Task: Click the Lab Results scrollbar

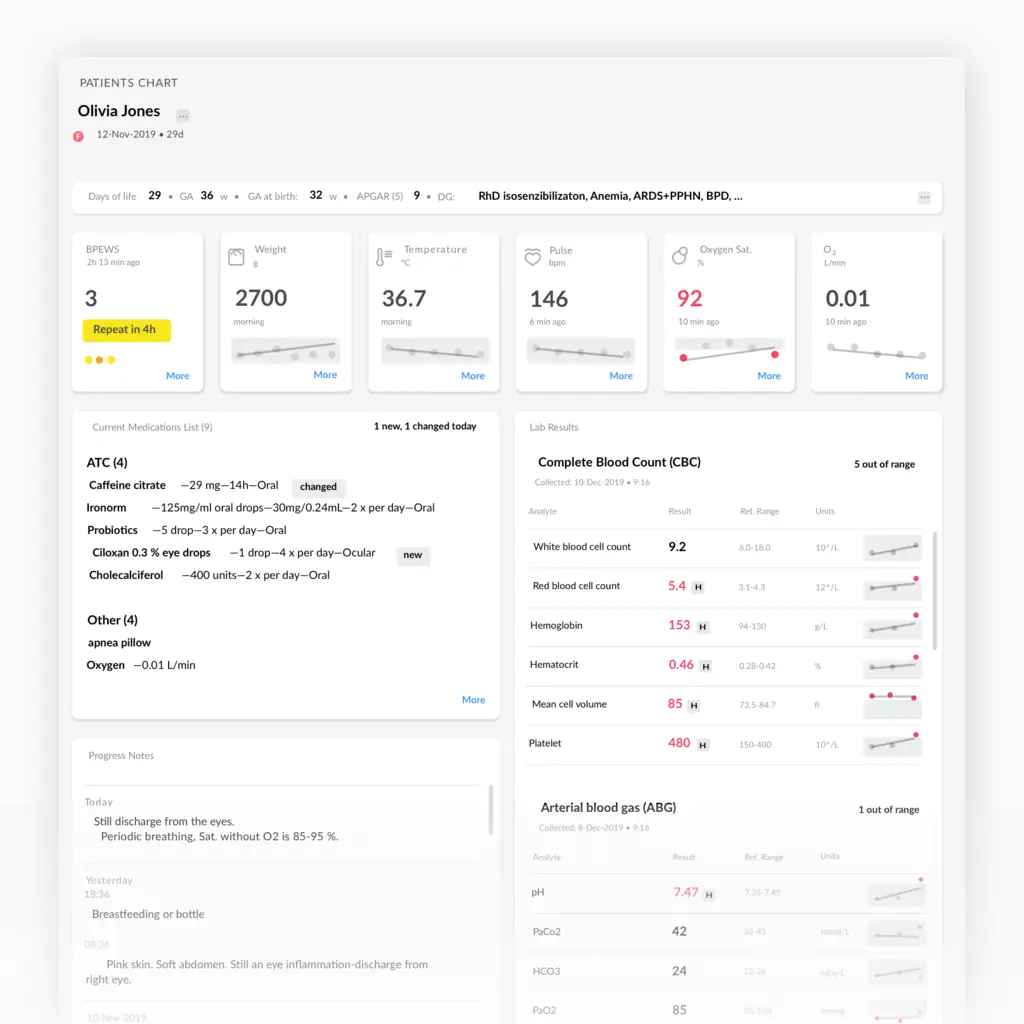Action: pyautogui.click(x=935, y=590)
